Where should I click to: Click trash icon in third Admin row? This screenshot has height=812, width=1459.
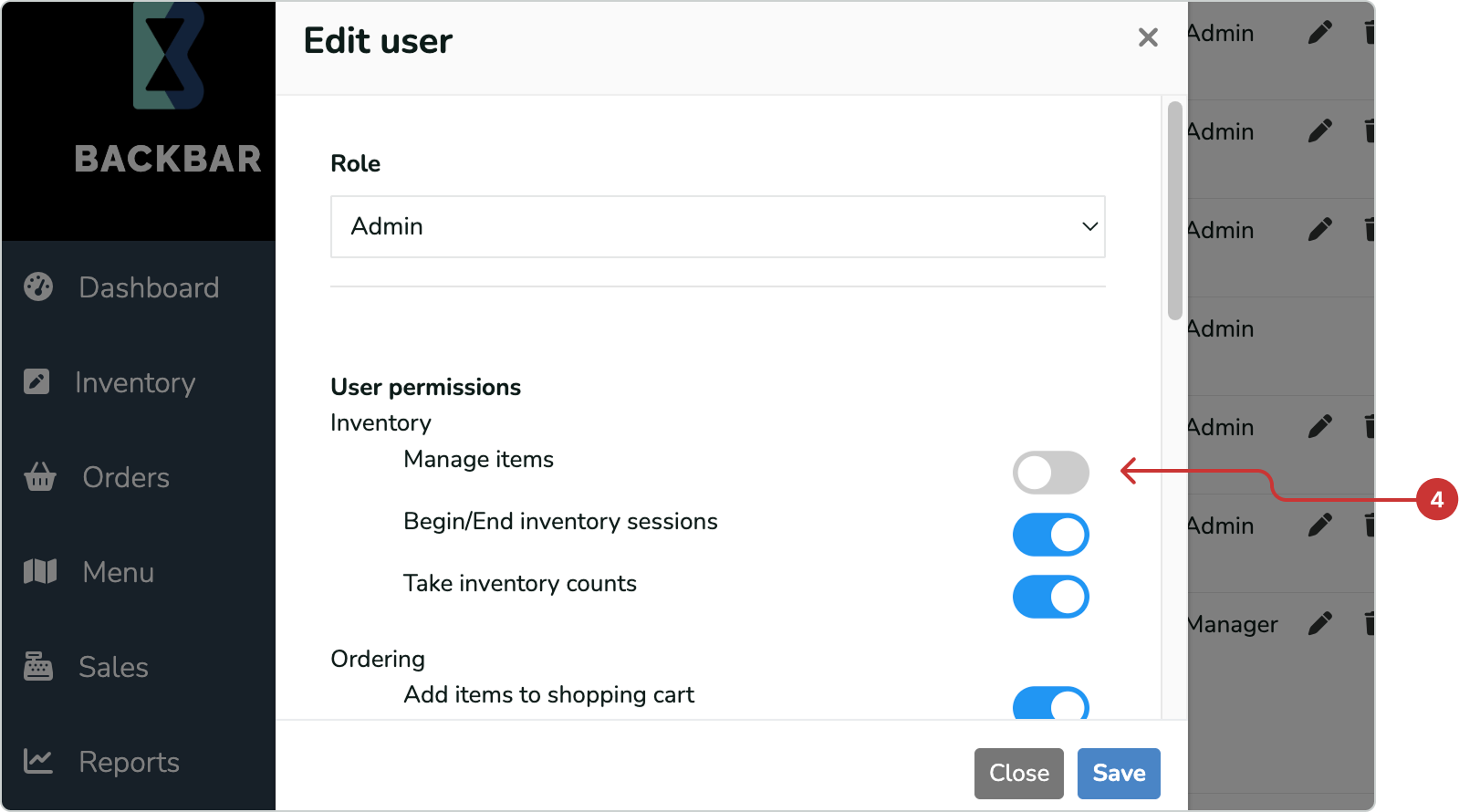coord(1369,229)
